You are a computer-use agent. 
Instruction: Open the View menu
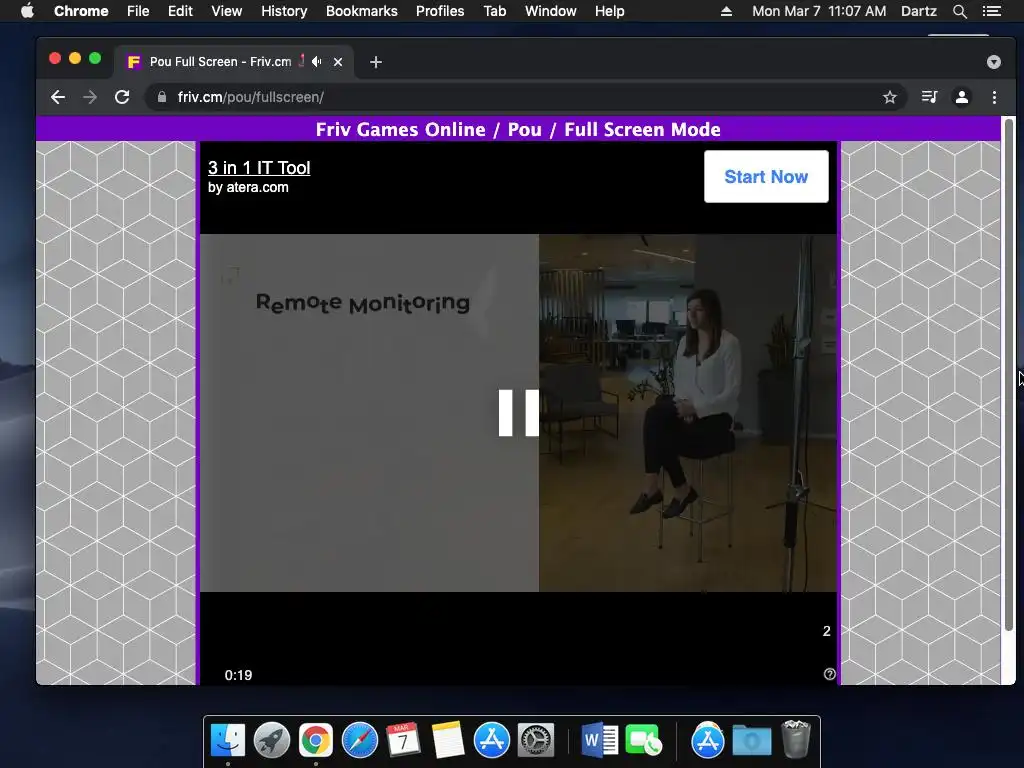click(227, 11)
